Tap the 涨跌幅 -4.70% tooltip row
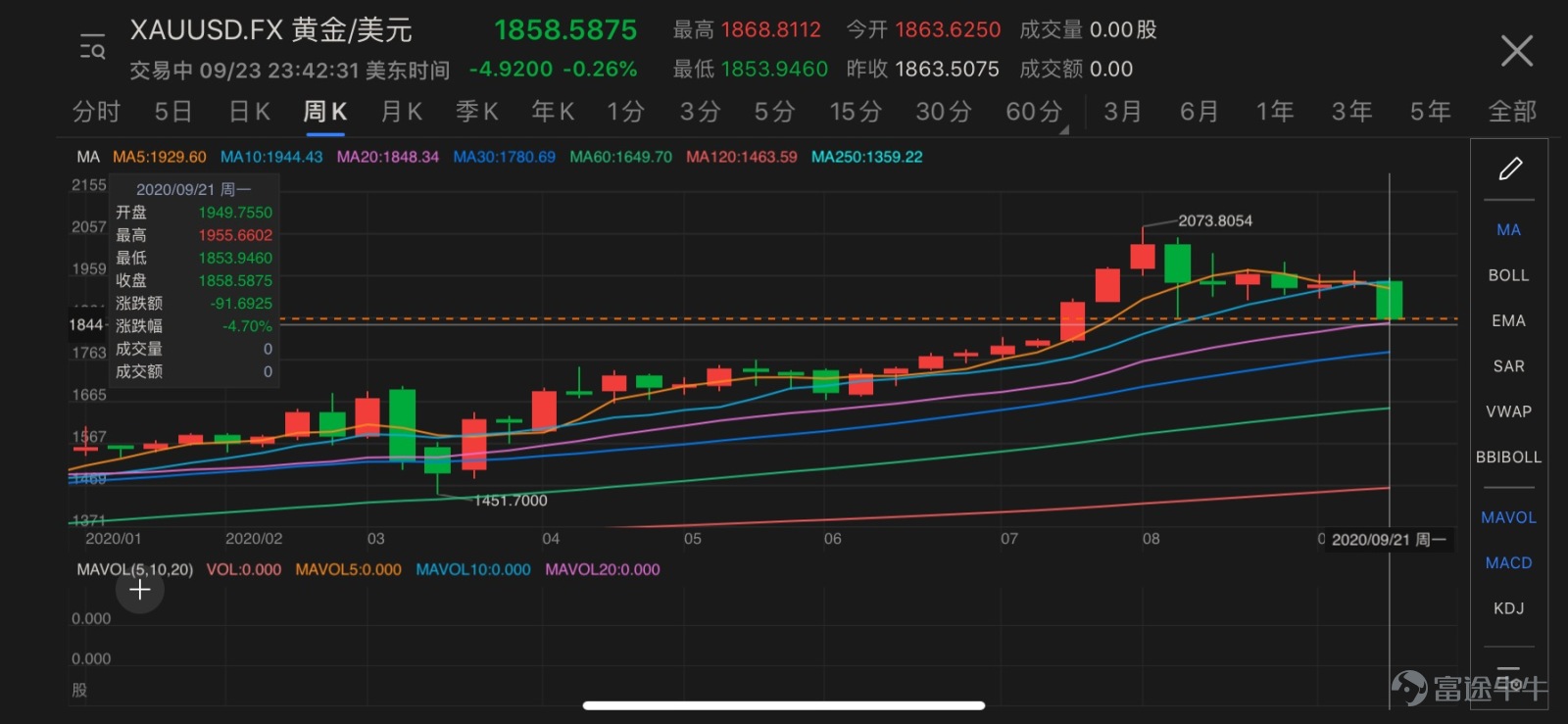 tap(194, 326)
